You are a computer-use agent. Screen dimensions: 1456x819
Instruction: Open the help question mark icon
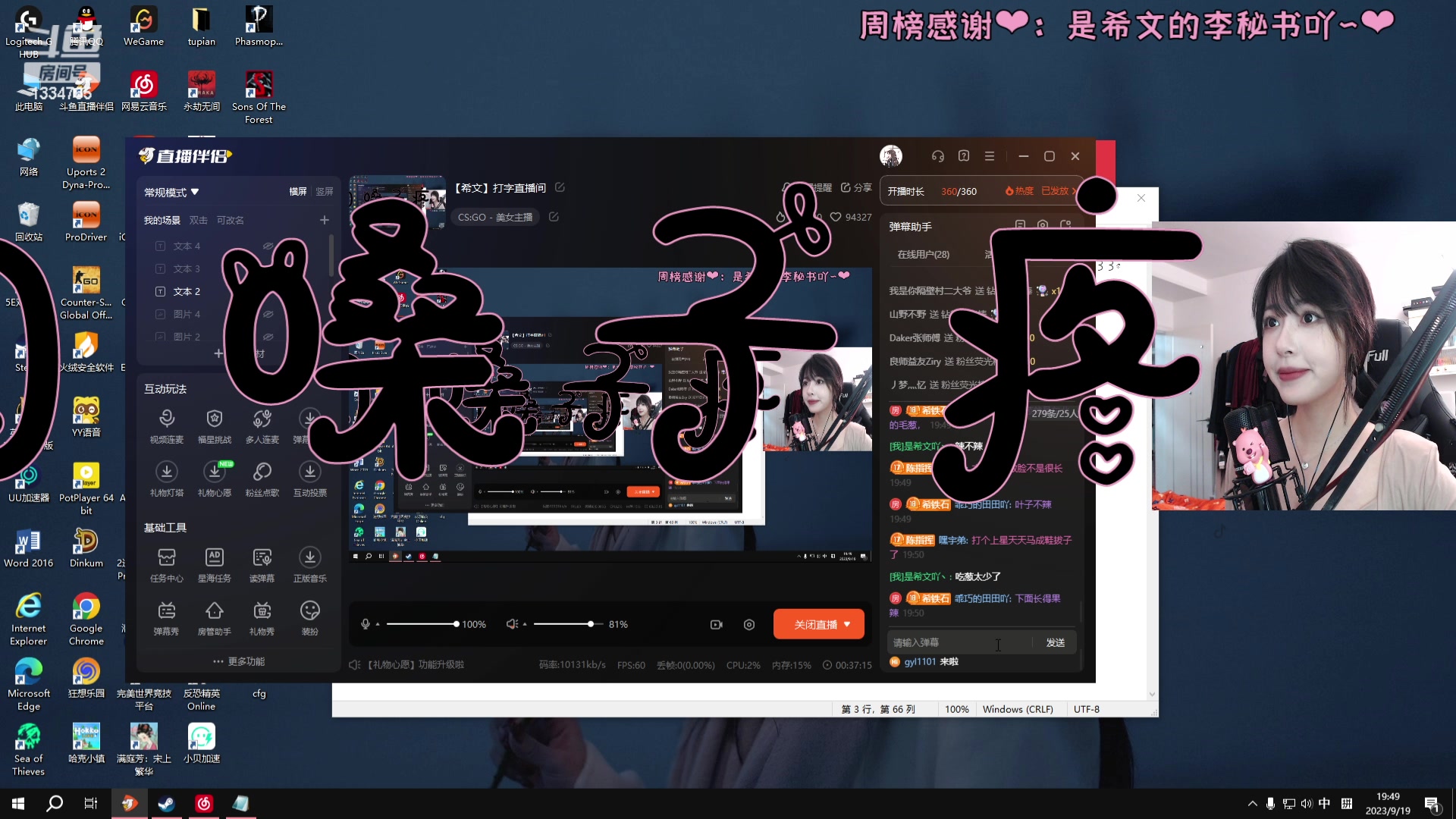[964, 156]
